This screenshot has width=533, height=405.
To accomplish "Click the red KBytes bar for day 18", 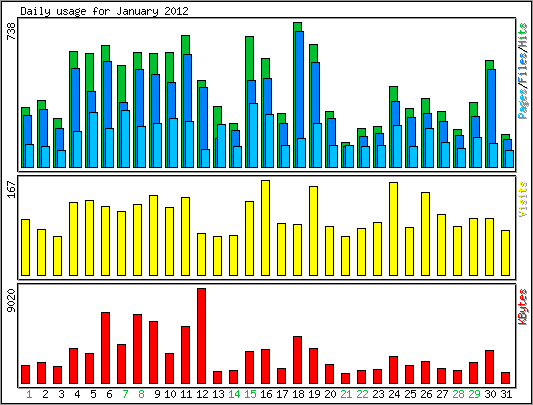I will (x=297, y=360).
